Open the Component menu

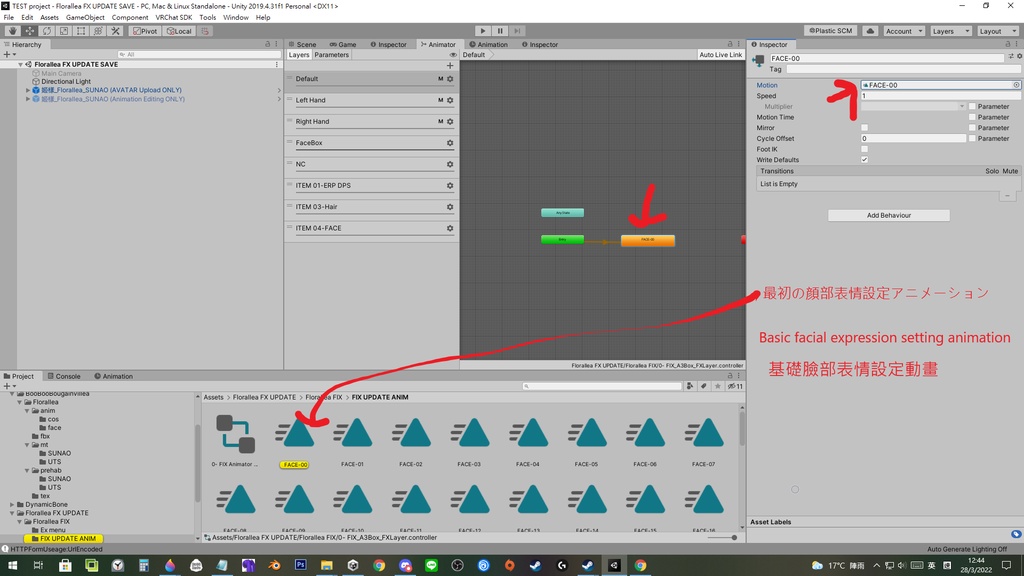(x=130, y=18)
